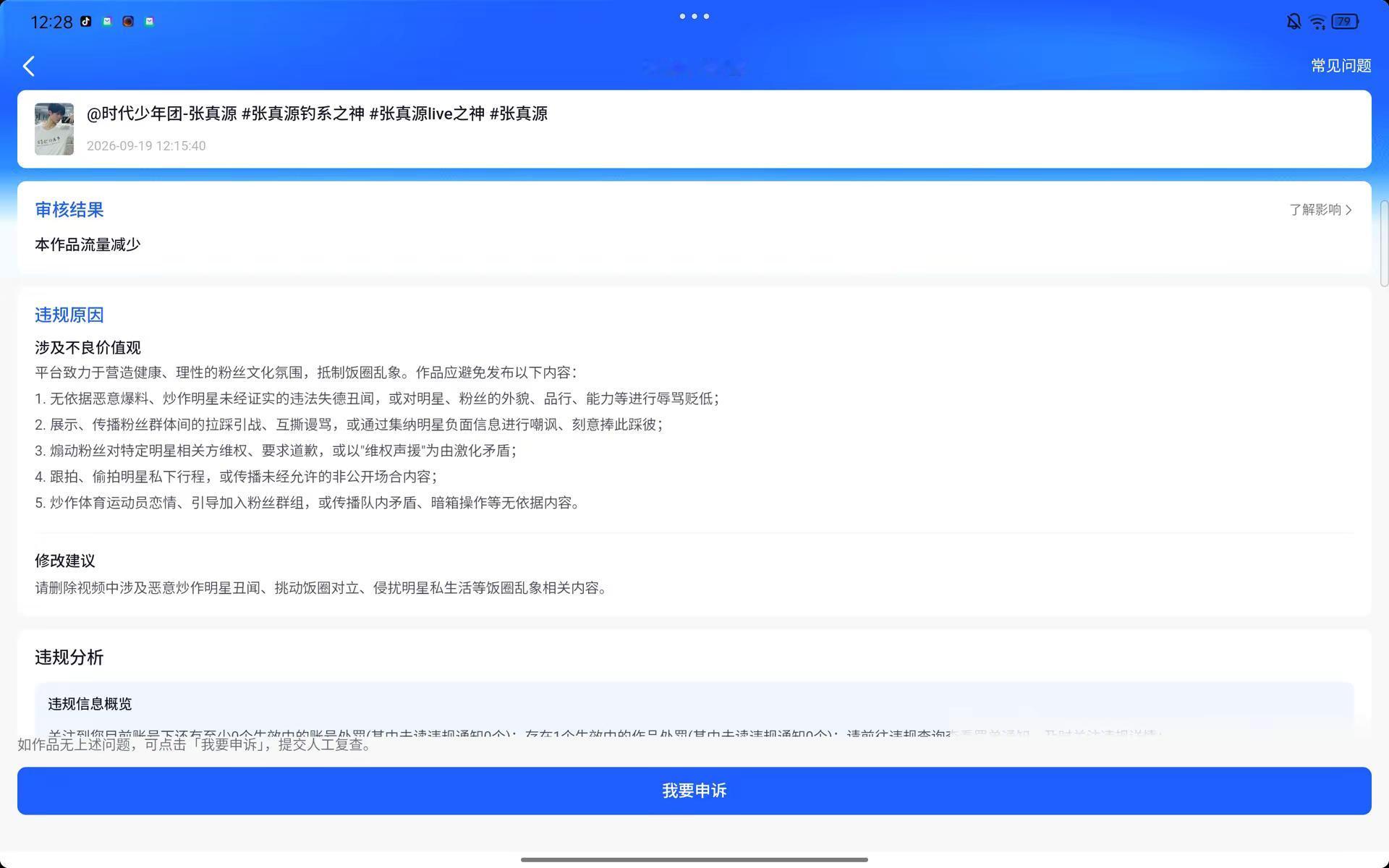Tap the home indicator bar at bottom

coord(694,859)
